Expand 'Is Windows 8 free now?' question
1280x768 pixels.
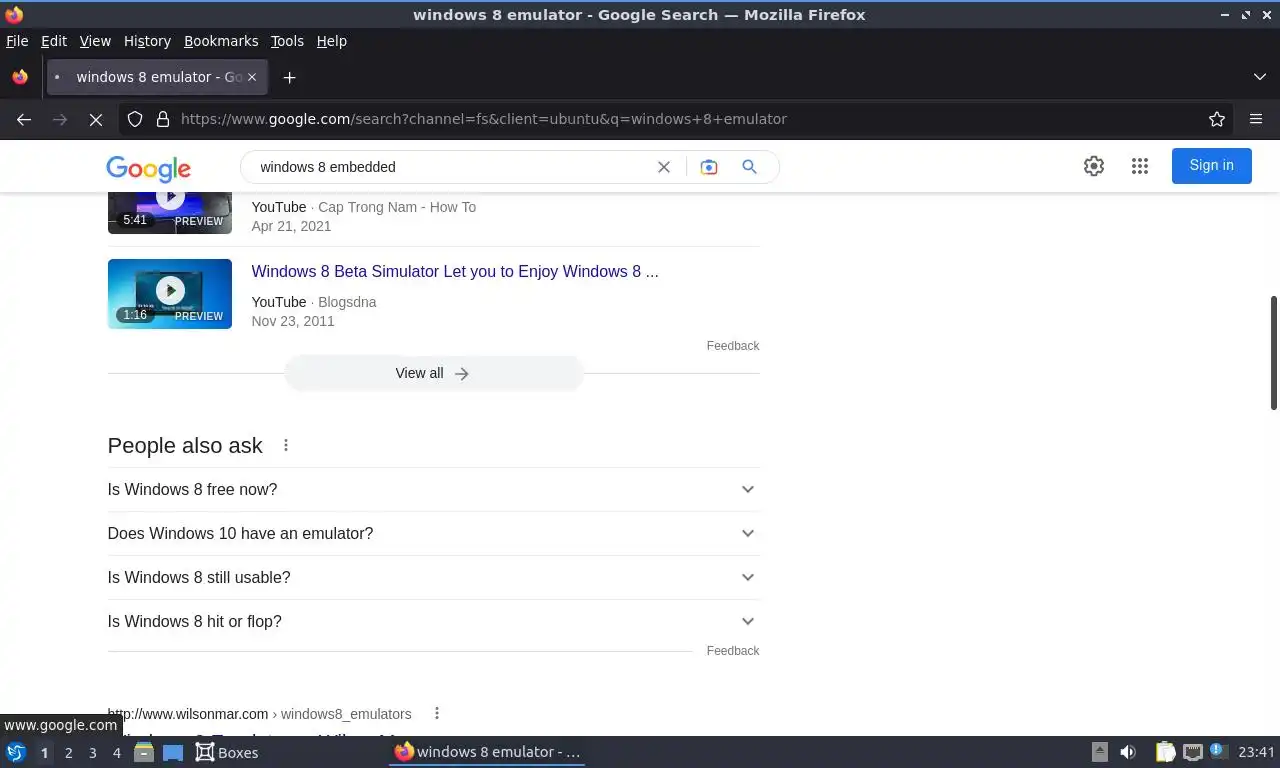click(x=433, y=489)
